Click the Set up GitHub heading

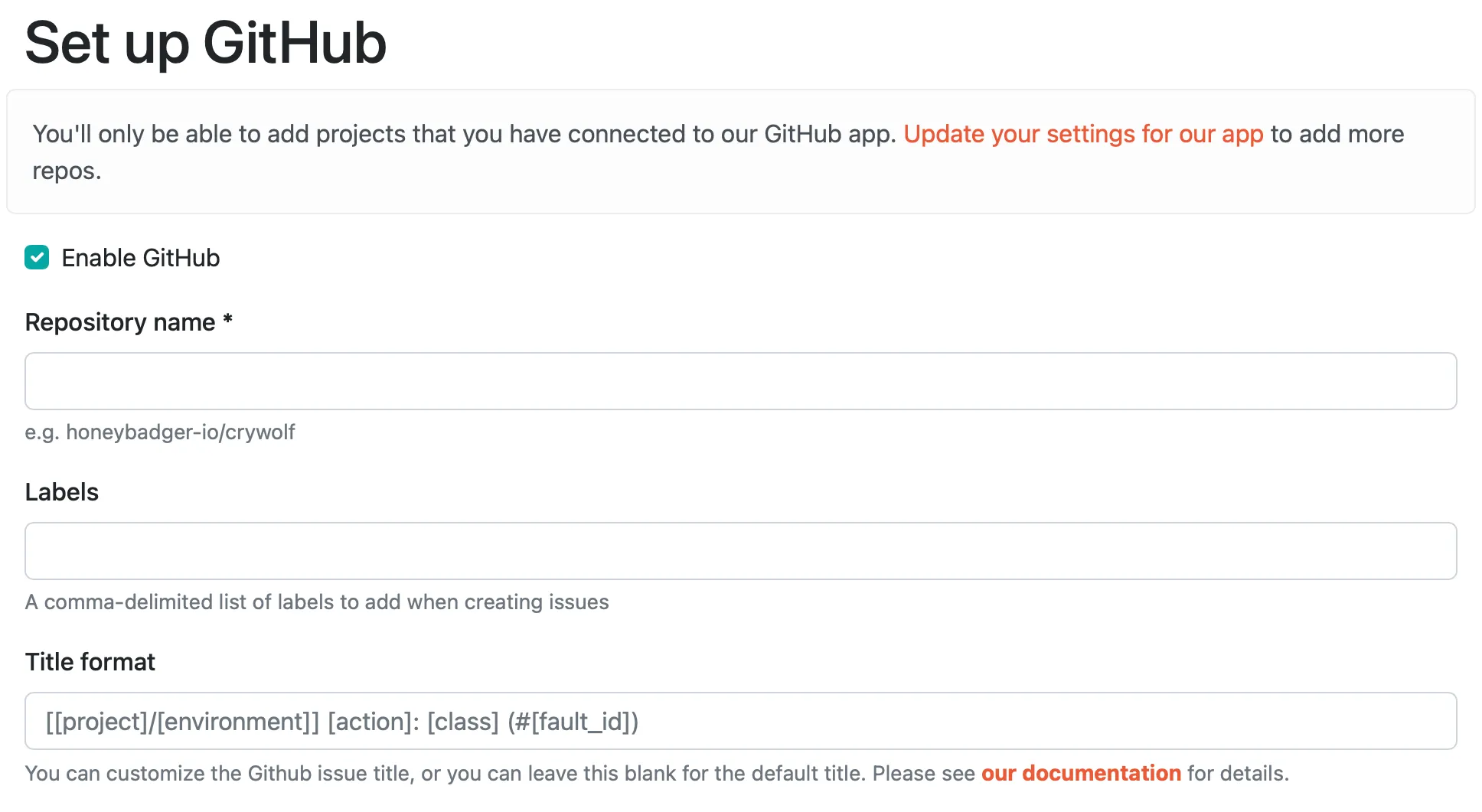(x=205, y=43)
